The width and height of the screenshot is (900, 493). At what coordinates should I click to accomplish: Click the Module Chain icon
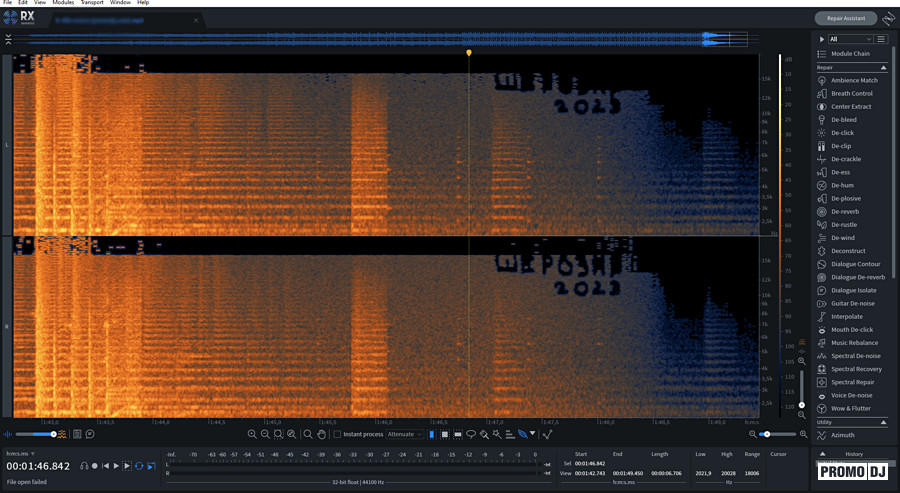point(822,53)
